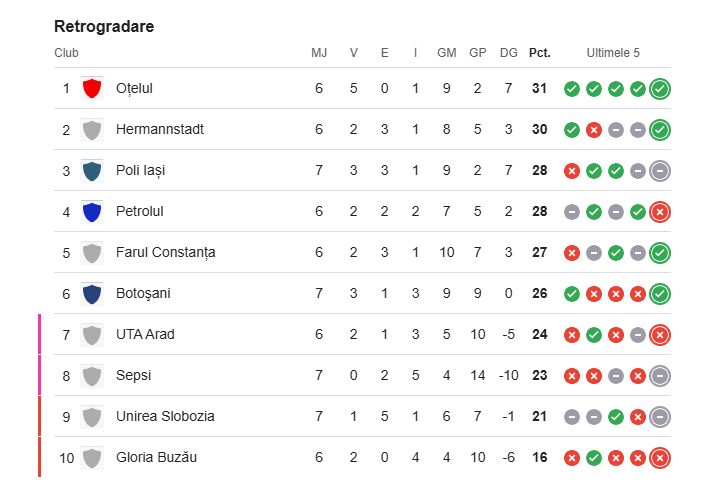The width and height of the screenshot is (706, 492).
Task: Click the Botoșani club crest icon
Action: click(x=92, y=294)
